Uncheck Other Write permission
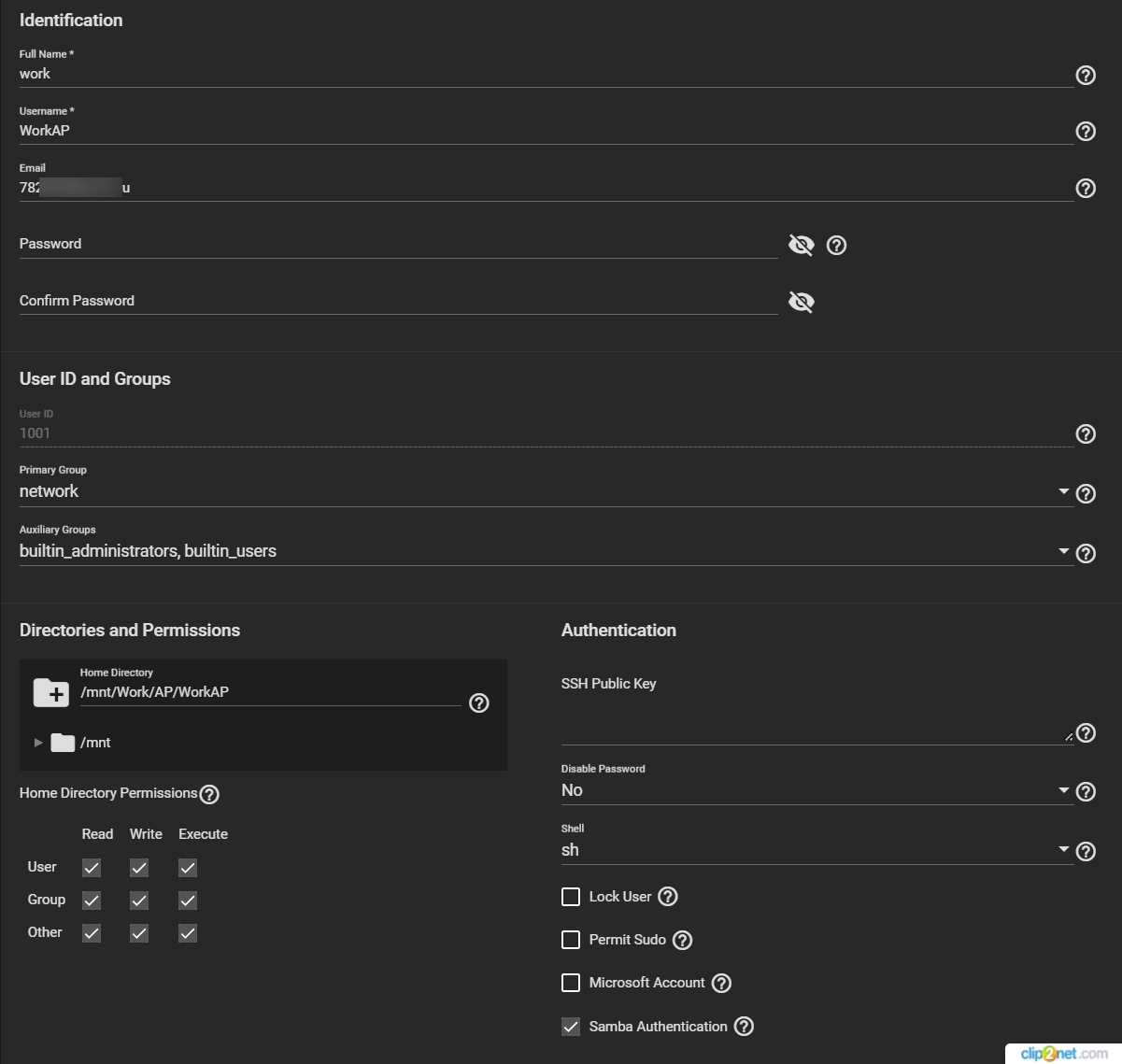 pyautogui.click(x=139, y=933)
